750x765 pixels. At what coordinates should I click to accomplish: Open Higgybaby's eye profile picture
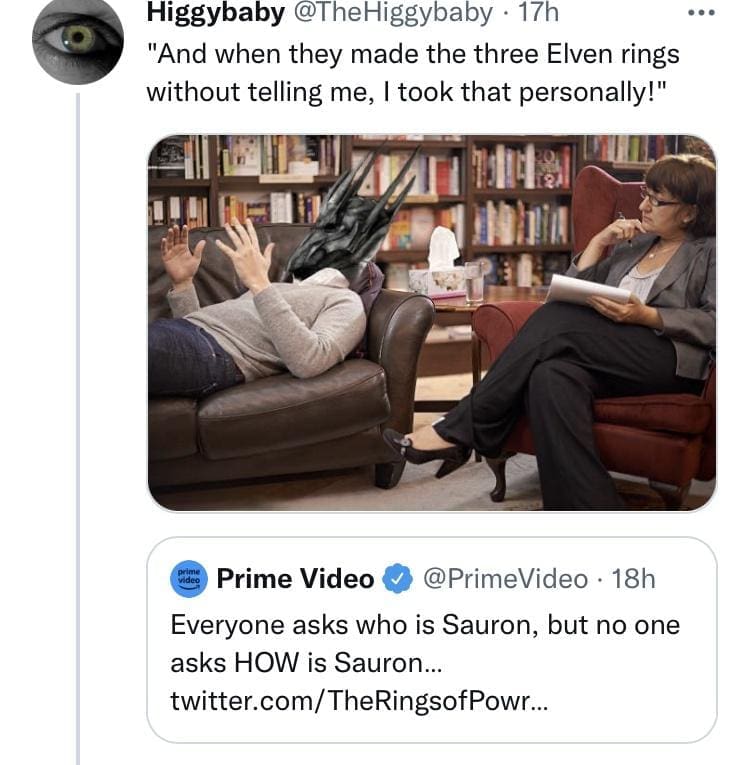click(78, 40)
